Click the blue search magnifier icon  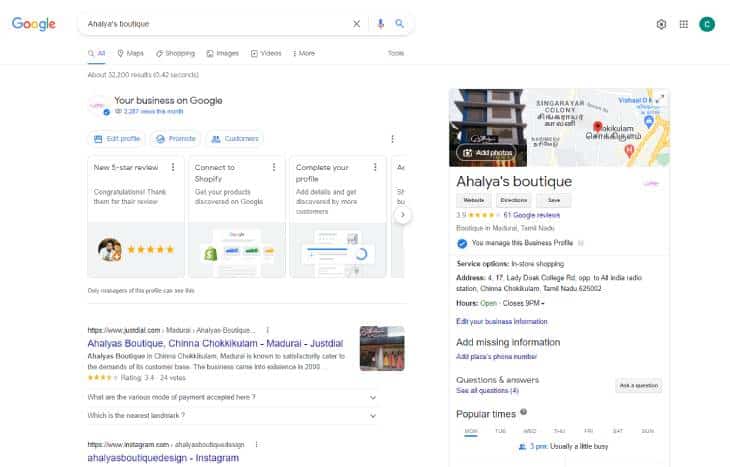[399, 23]
